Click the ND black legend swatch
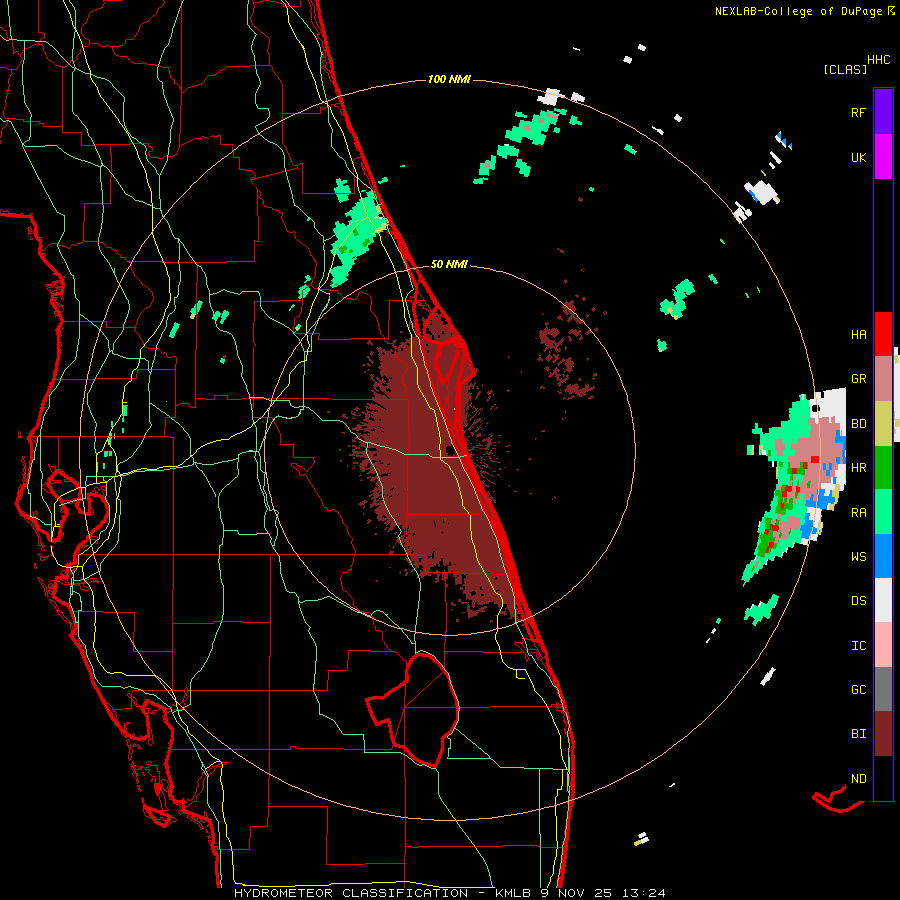 click(x=883, y=778)
